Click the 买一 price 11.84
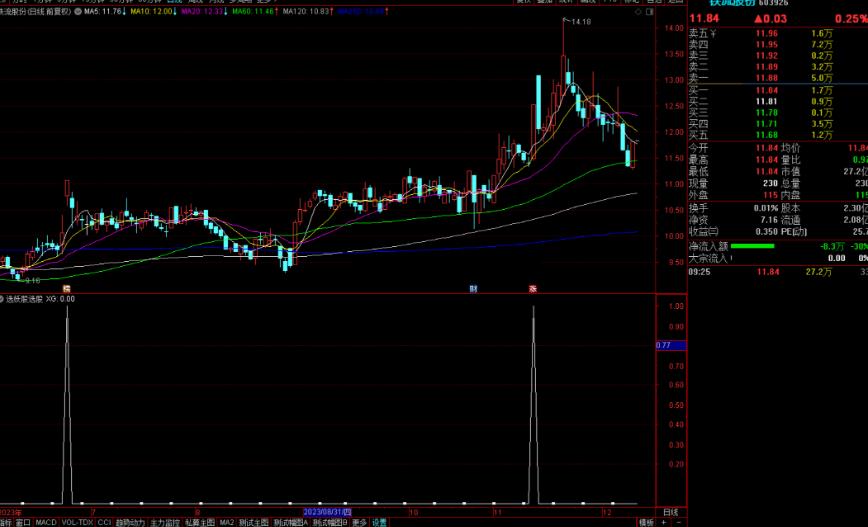 (767, 90)
